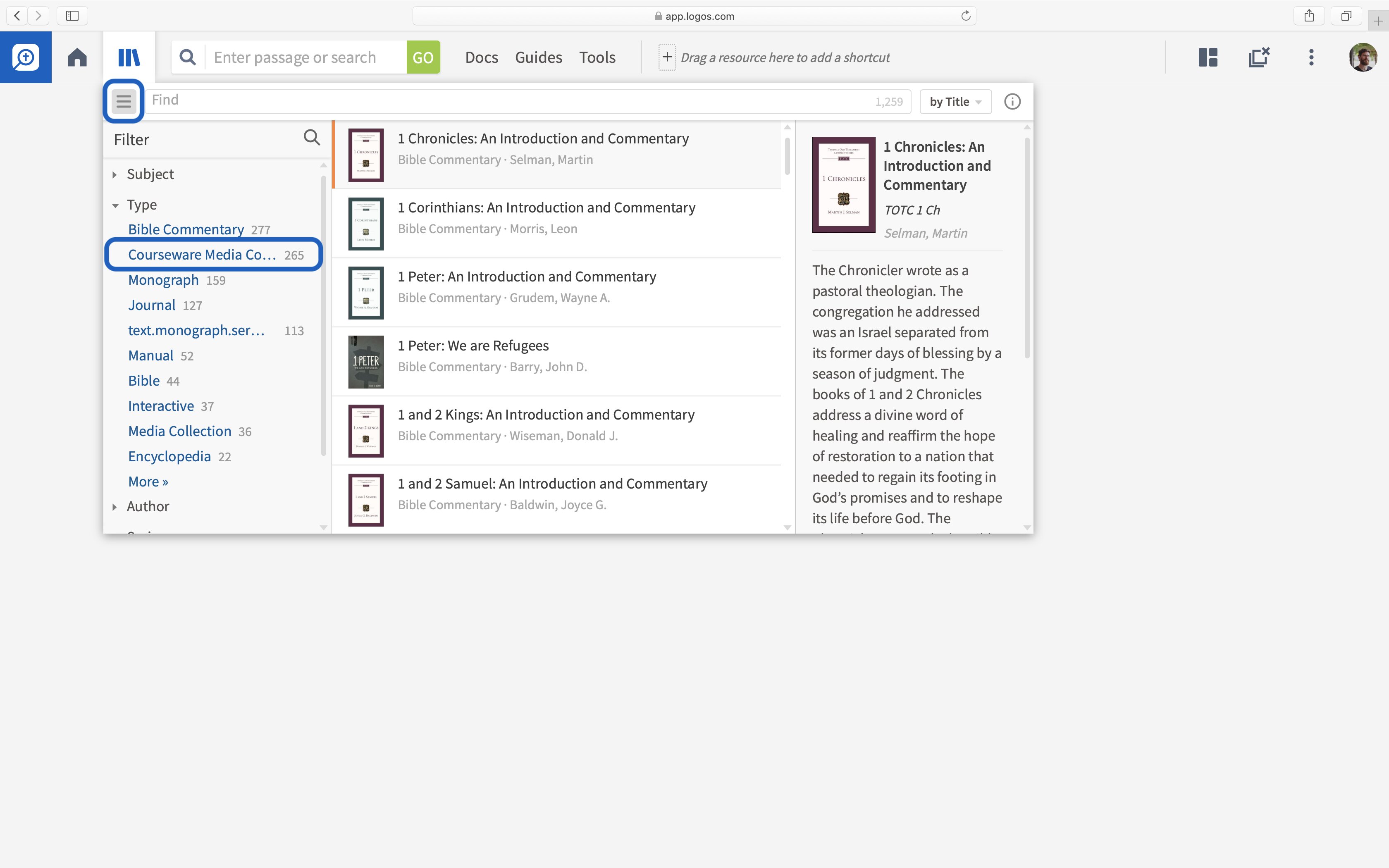The width and height of the screenshot is (1389, 868).
Task: Filter by text.monograph.ser type
Action: click(x=196, y=331)
